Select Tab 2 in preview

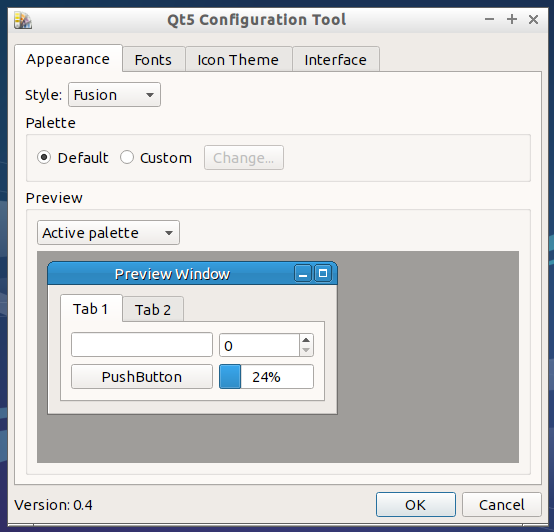point(153,310)
